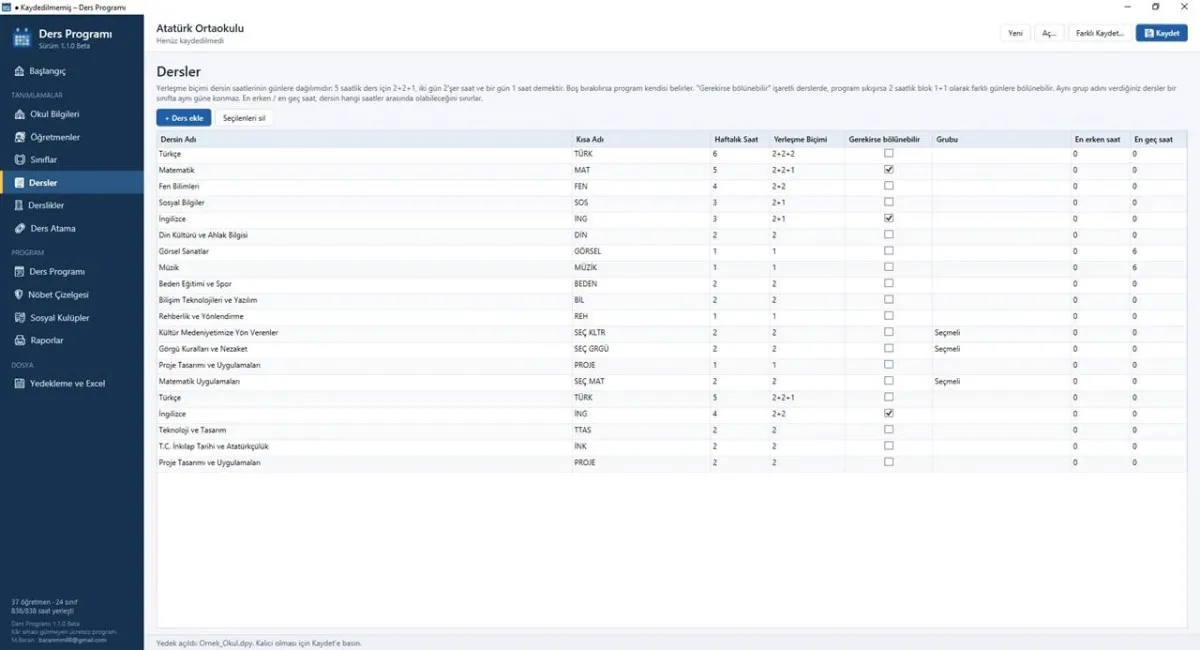The image size is (1200, 650).
Task: Click the Dersler book icon in sidebar
Action: [20, 183]
